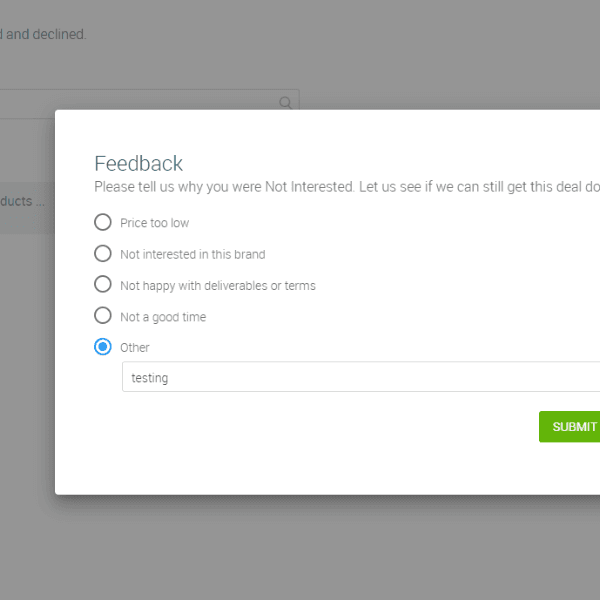The width and height of the screenshot is (600, 600).
Task: Click the 'Not interested in this brand' label
Action: 192,254
